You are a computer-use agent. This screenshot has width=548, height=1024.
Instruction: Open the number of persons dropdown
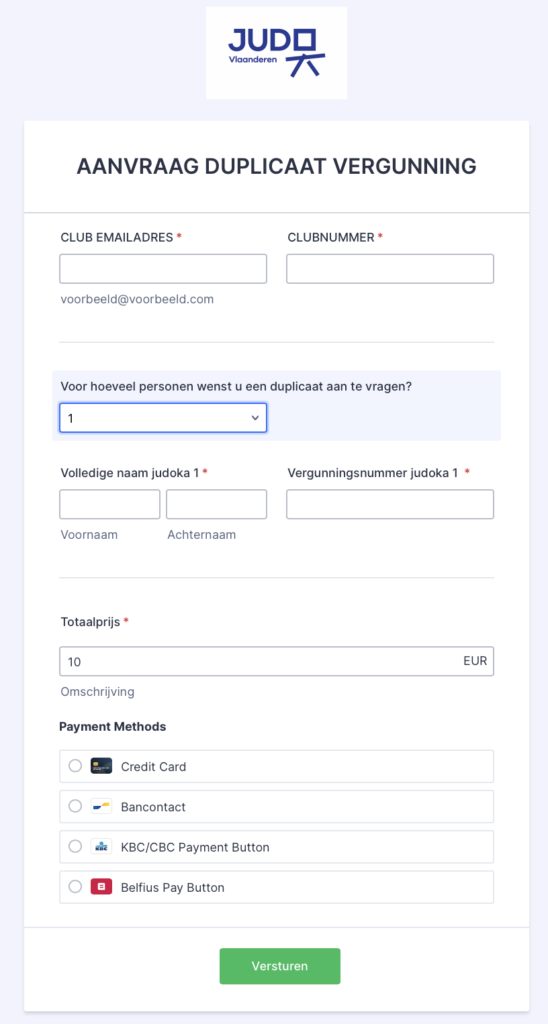tap(163, 418)
